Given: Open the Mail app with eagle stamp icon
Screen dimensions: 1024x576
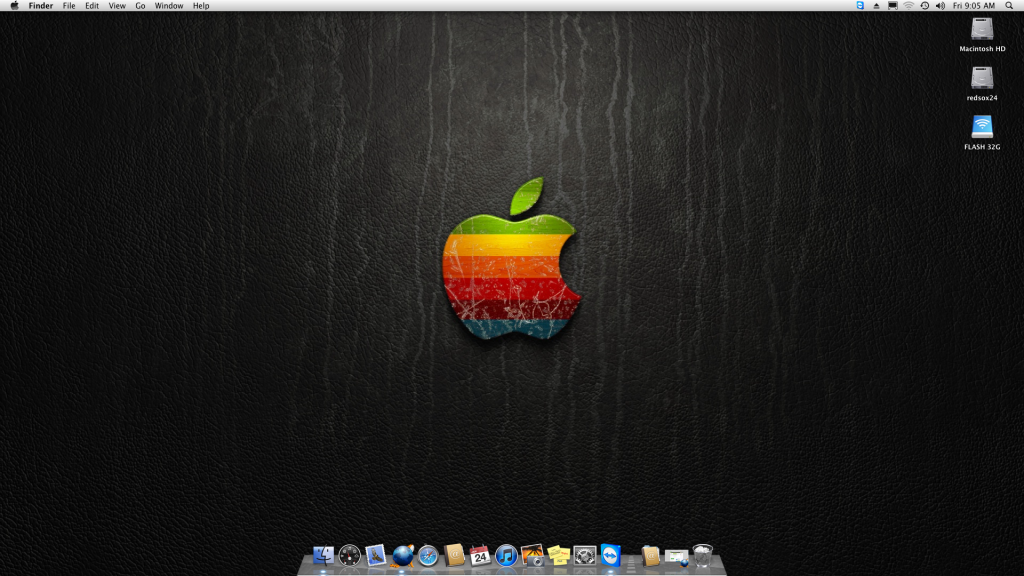Looking at the screenshot, I should [x=376, y=556].
